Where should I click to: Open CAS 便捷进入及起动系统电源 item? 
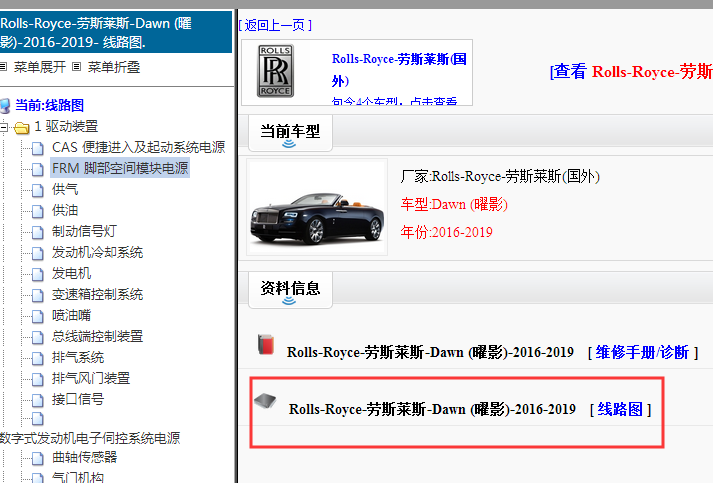[139, 147]
